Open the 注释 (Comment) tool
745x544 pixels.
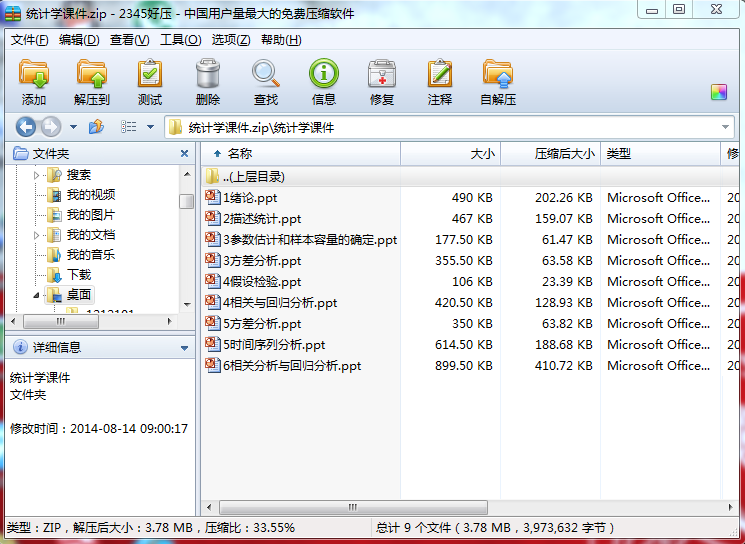click(440, 82)
